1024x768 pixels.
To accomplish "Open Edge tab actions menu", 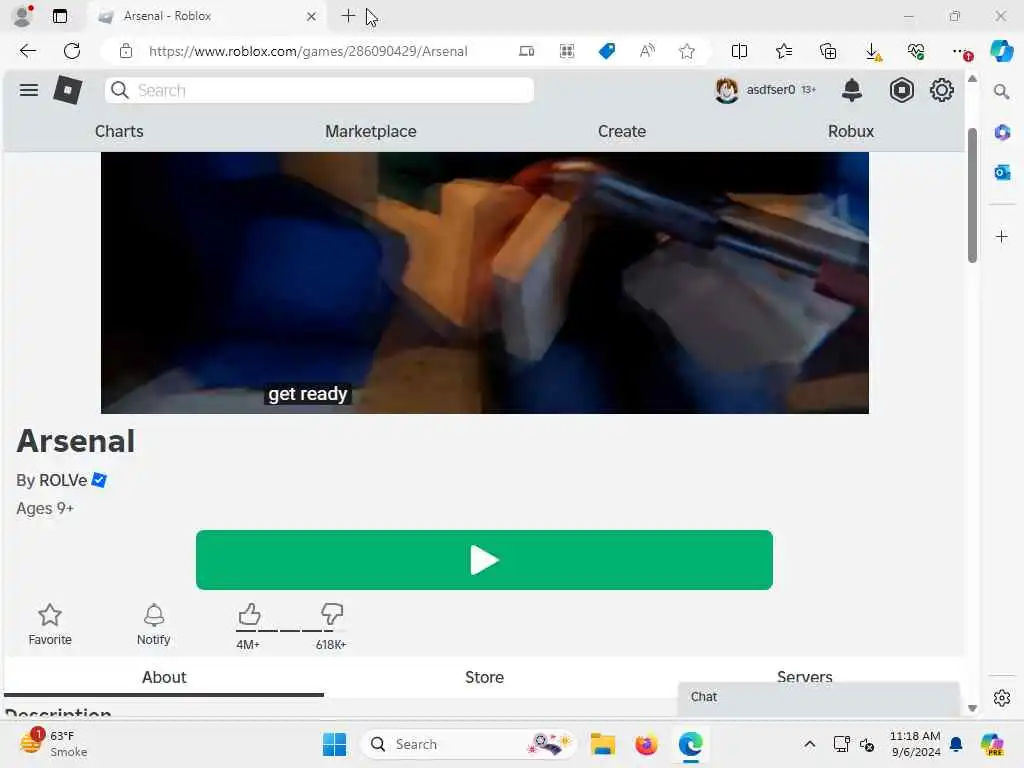I will (60, 16).
